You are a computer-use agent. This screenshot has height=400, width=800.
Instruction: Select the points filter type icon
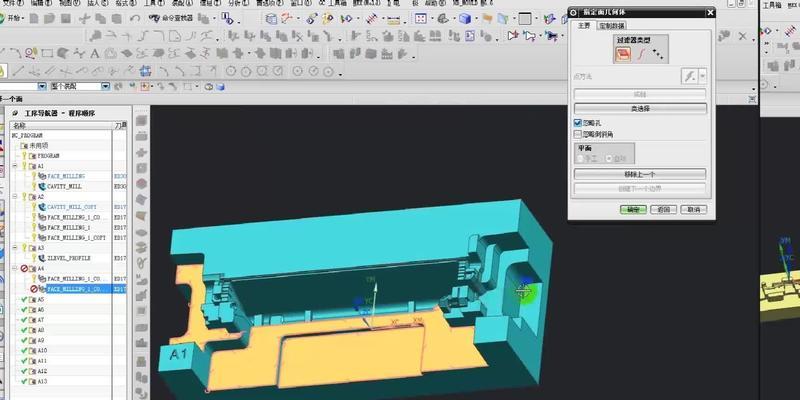pos(658,54)
